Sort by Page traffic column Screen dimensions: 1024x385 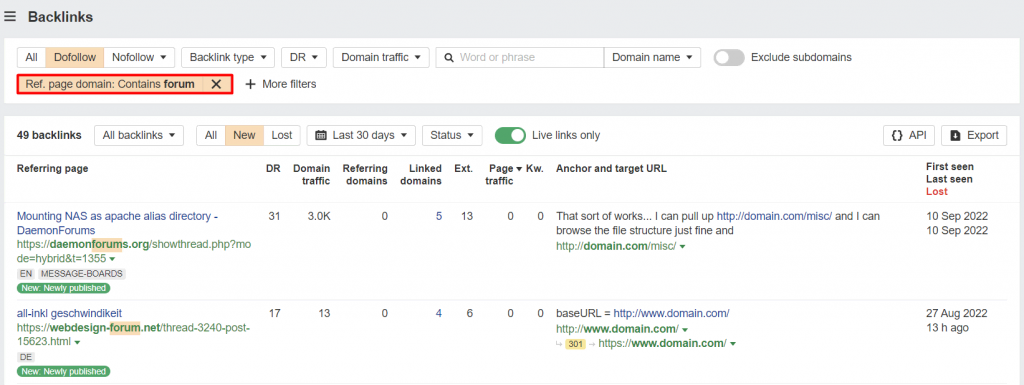(503, 174)
